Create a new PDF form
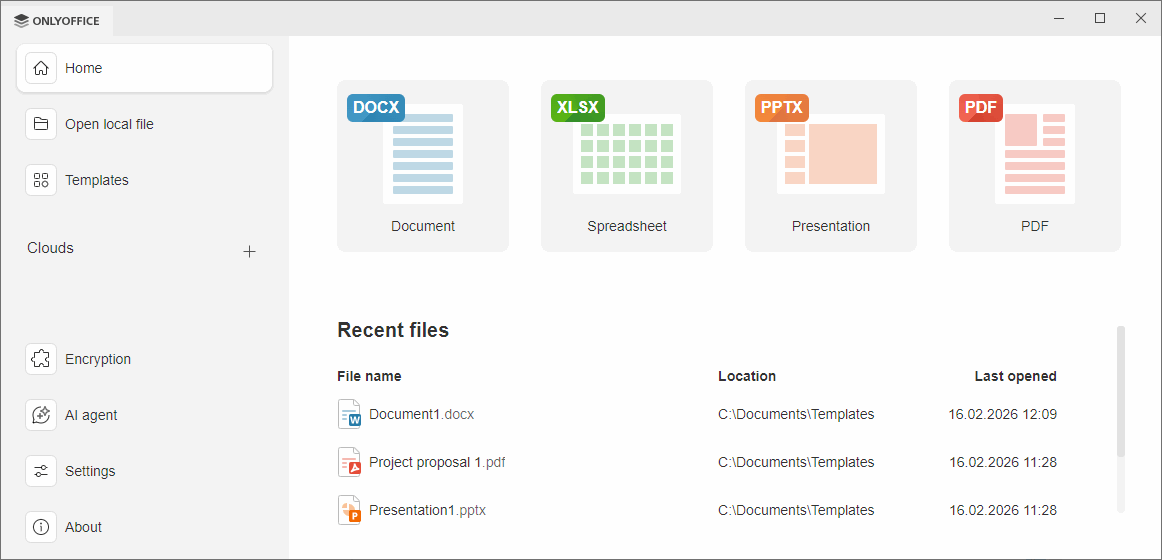Screen dimensions: 1162x560 pos(1035,166)
